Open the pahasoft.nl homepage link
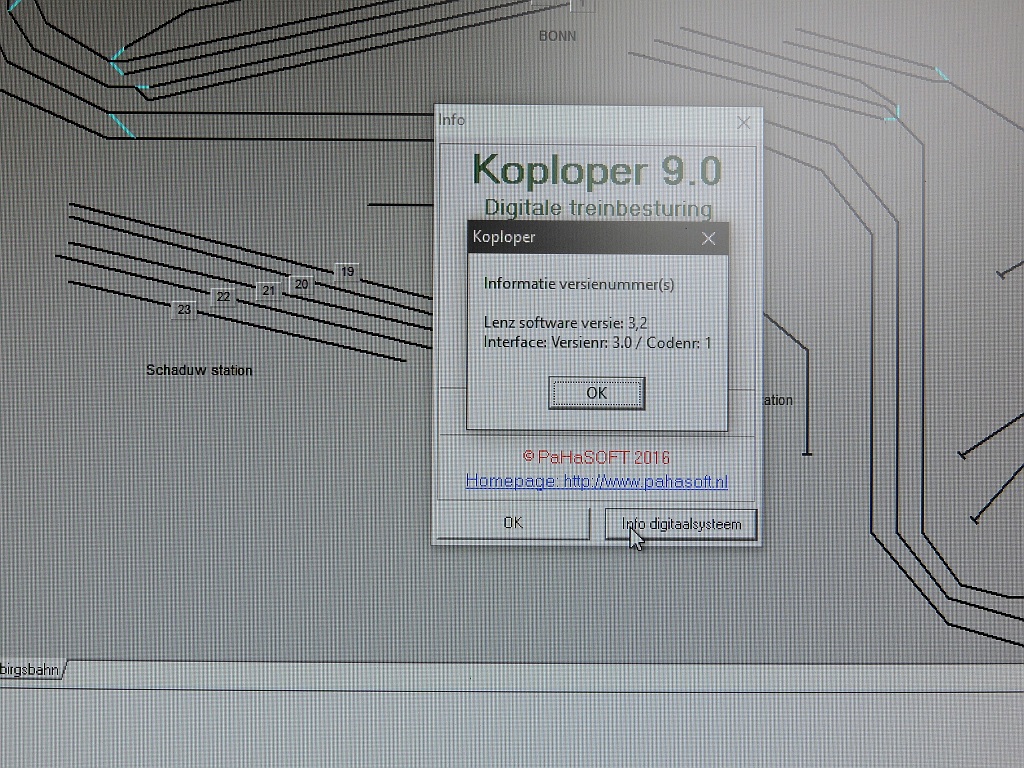1024x768 pixels. pyautogui.click(x=596, y=481)
